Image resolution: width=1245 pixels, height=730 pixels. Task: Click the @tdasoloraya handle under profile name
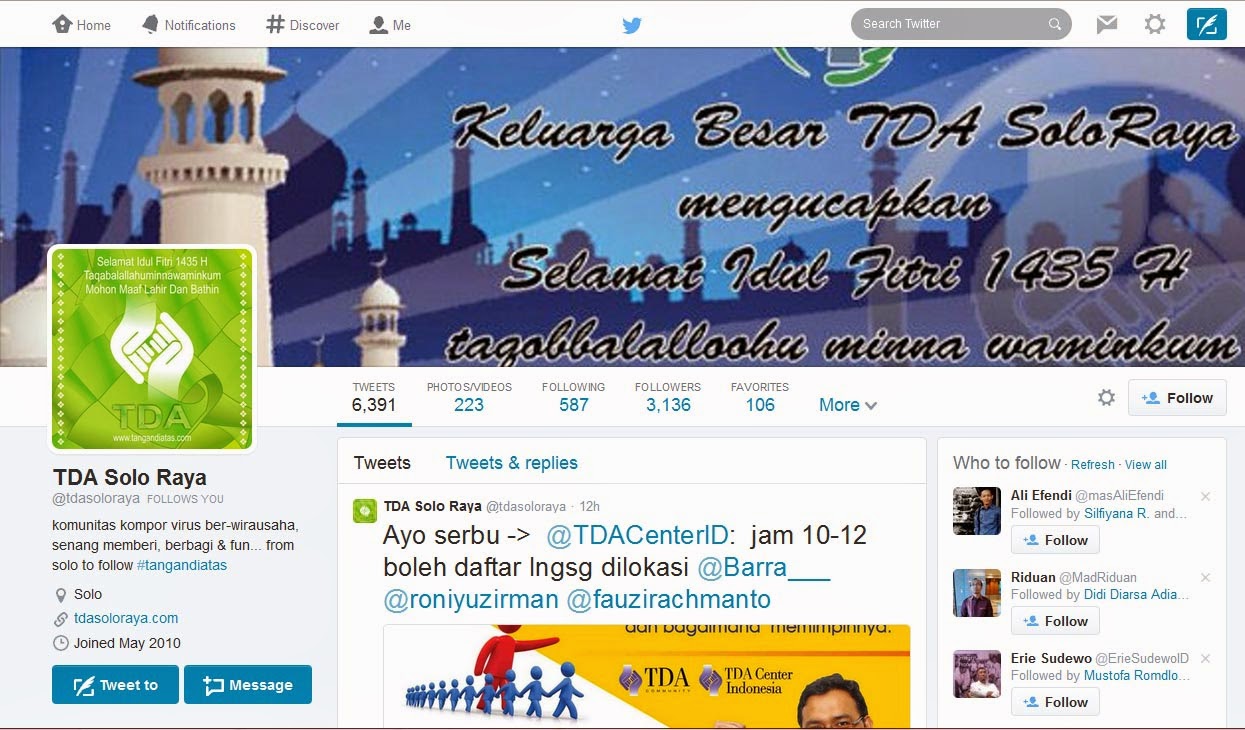tap(96, 499)
